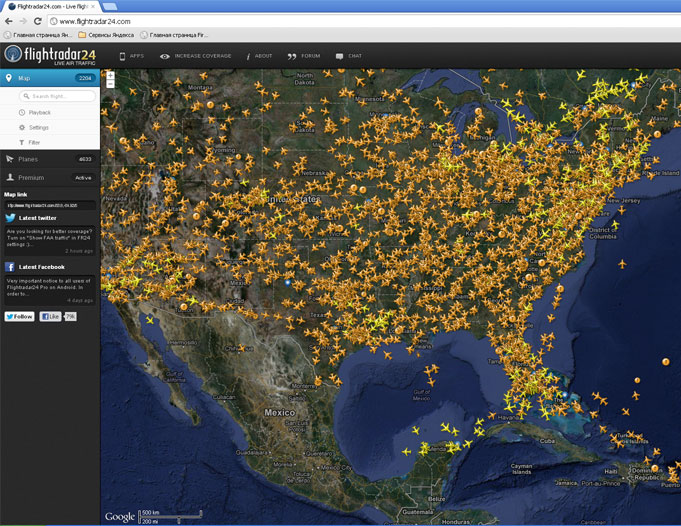
Task: Click the yellow plane over Gulf of California
Action: pos(150,321)
